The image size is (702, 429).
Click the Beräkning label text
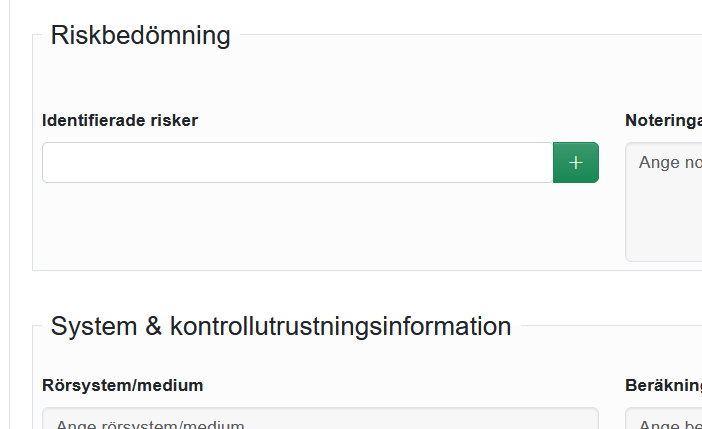pyautogui.click(x=663, y=384)
